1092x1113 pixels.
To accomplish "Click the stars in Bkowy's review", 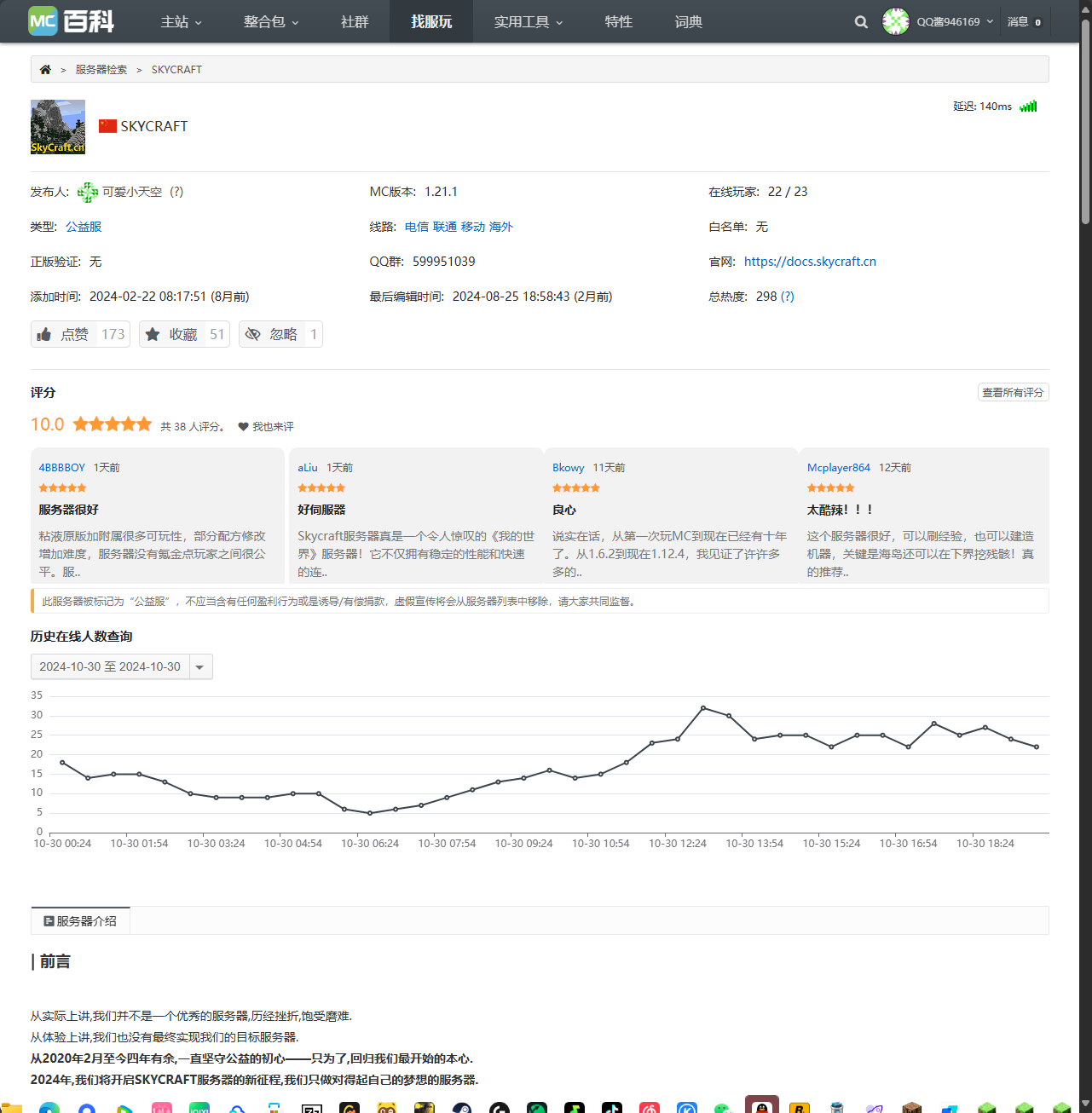I will tap(576, 488).
